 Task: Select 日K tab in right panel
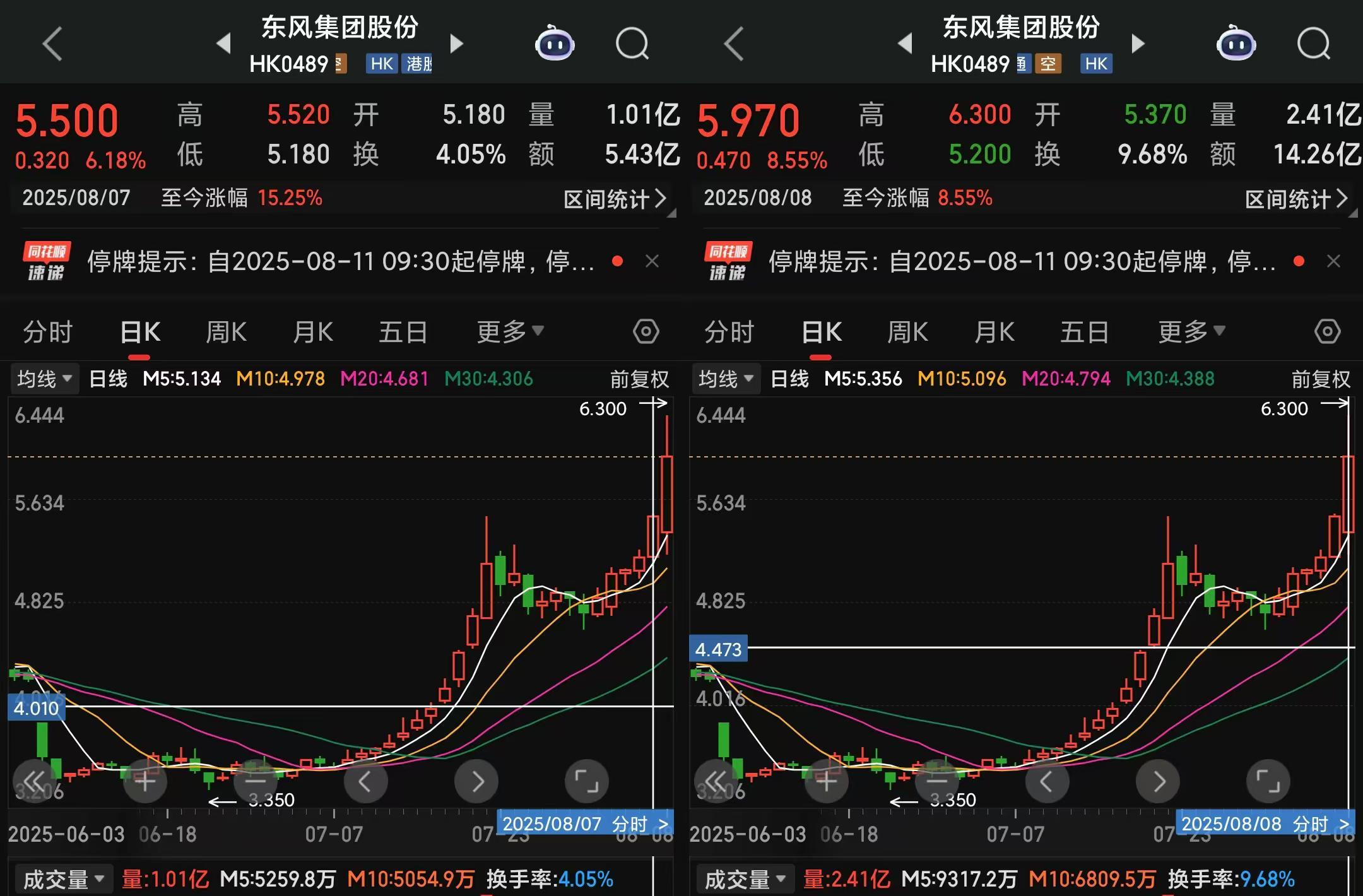coord(822,331)
